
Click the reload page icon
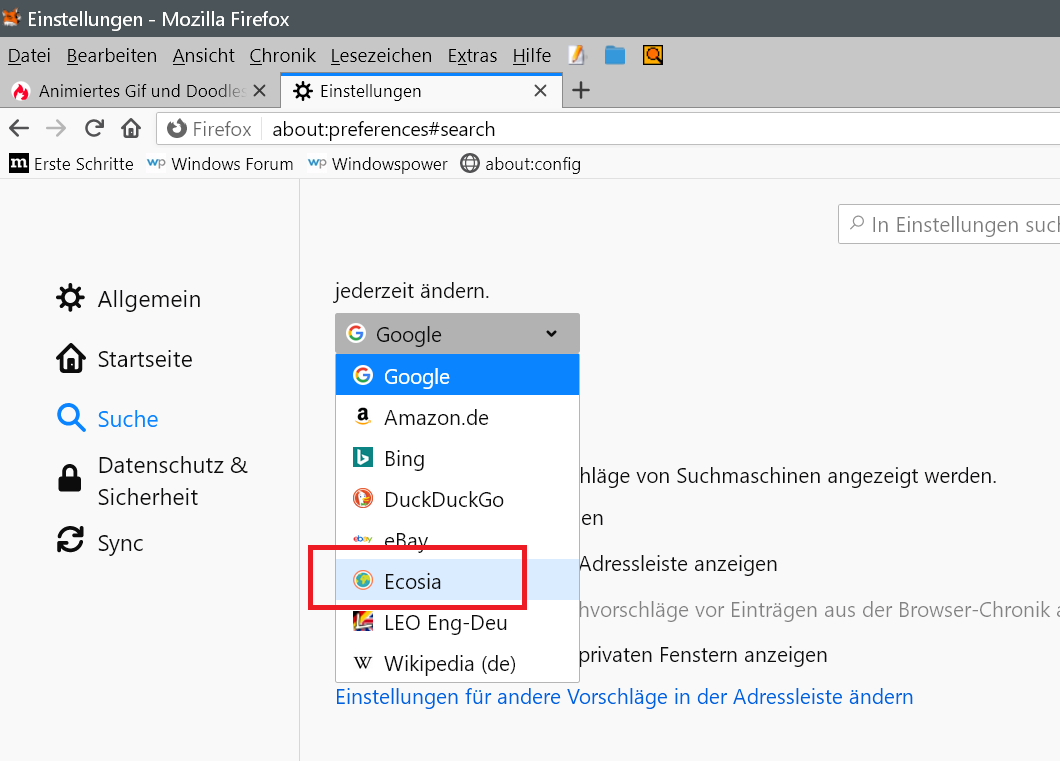[x=94, y=128]
